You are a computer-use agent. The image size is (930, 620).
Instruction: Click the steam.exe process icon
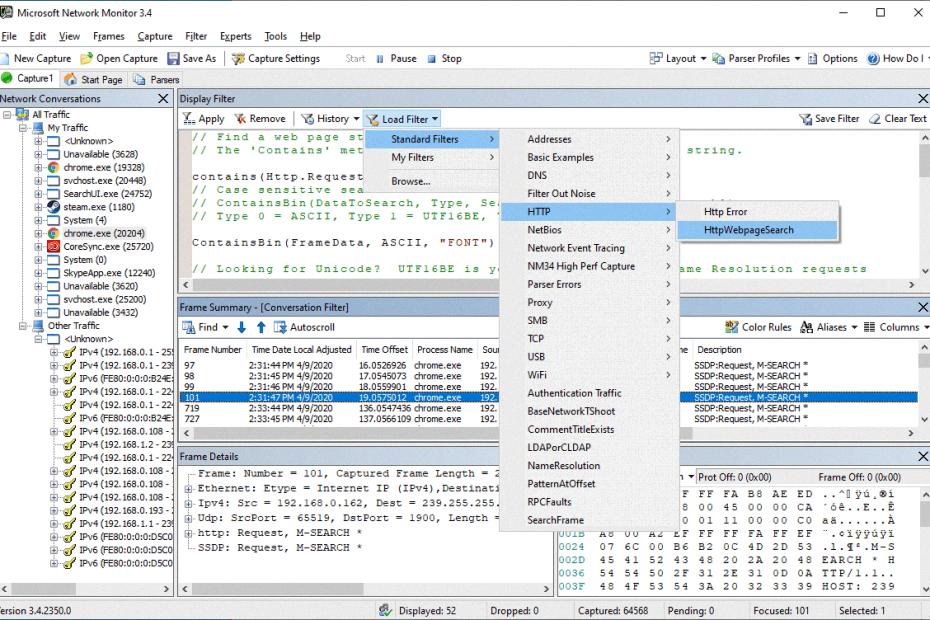pos(53,207)
